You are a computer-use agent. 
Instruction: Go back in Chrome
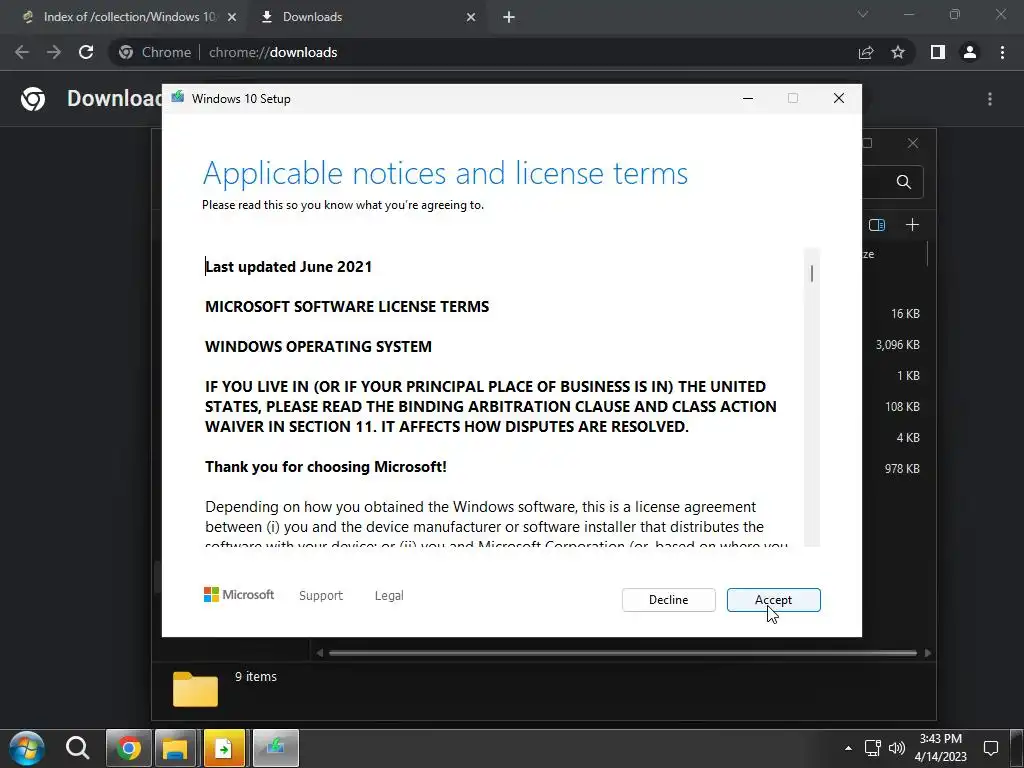point(22,52)
